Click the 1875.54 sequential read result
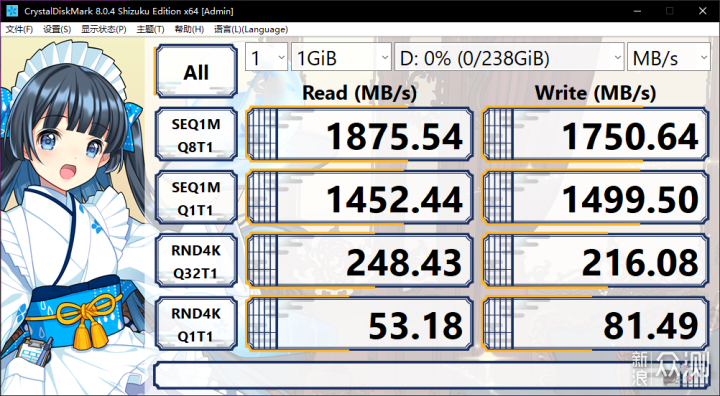720x396 pixels. point(360,135)
